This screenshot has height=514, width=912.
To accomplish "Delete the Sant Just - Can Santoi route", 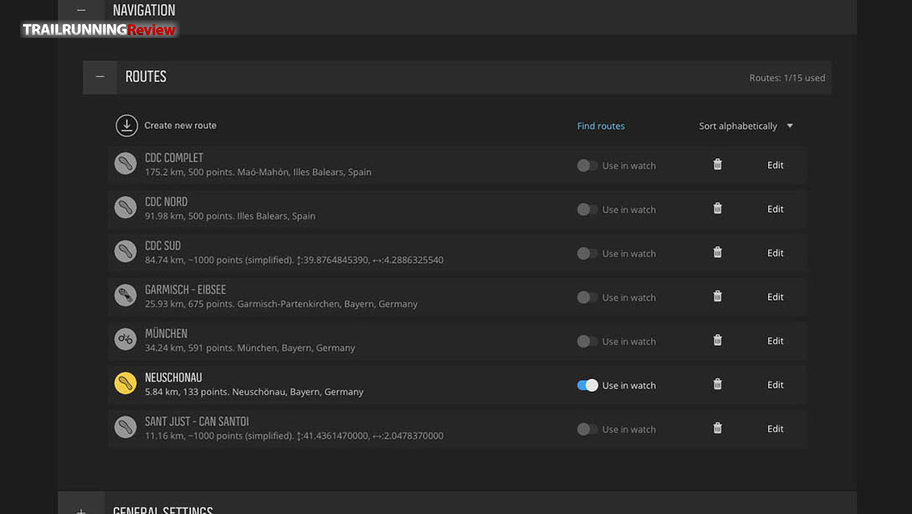I will coord(718,428).
